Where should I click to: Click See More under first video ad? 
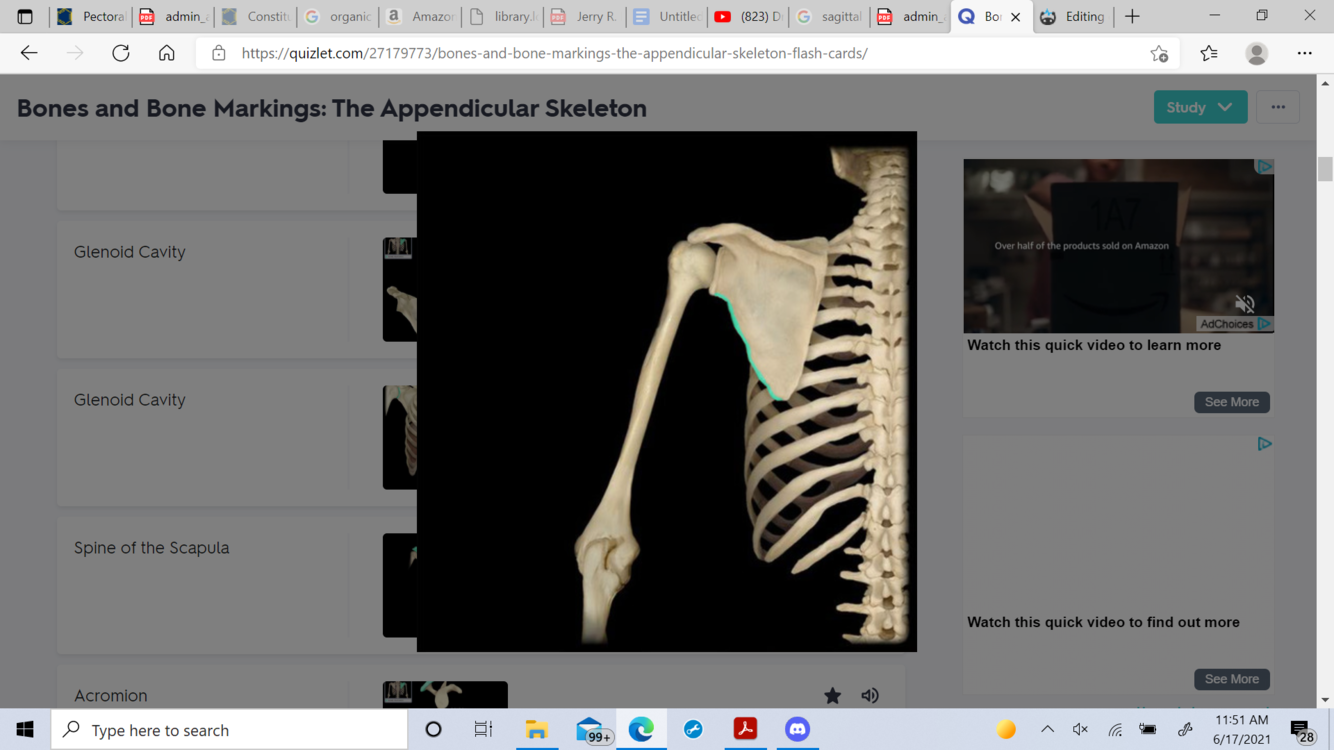[x=1231, y=402]
